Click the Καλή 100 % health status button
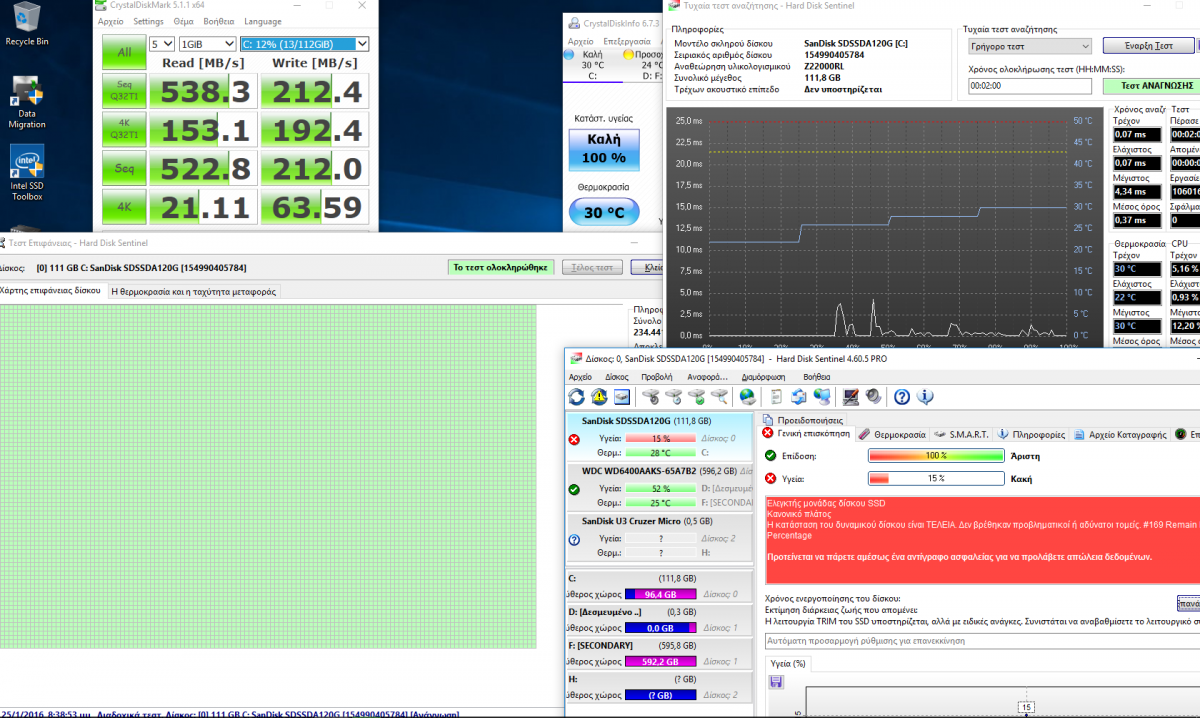This screenshot has height=718, width=1200. click(604, 150)
